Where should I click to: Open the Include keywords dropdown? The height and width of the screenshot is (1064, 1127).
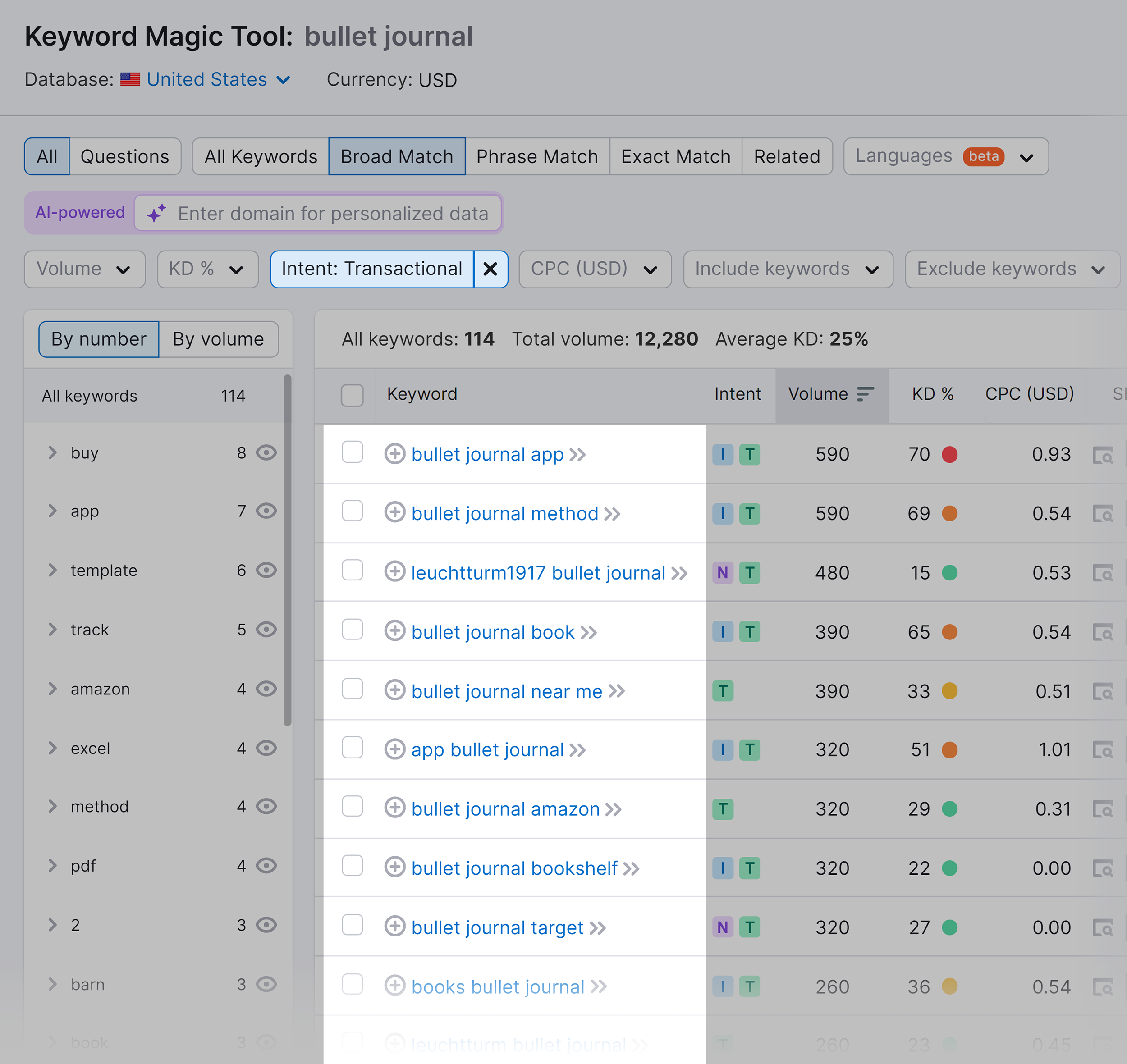pos(788,269)
